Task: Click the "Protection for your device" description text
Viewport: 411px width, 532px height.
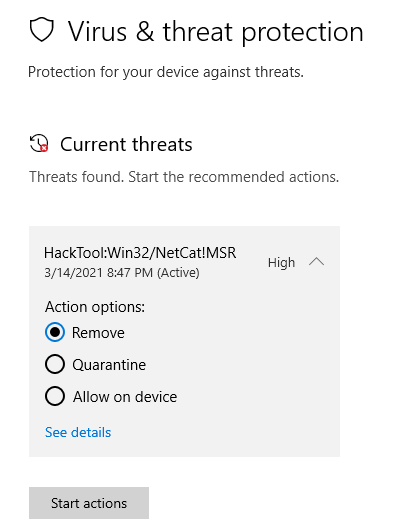Action: (166, 72)
